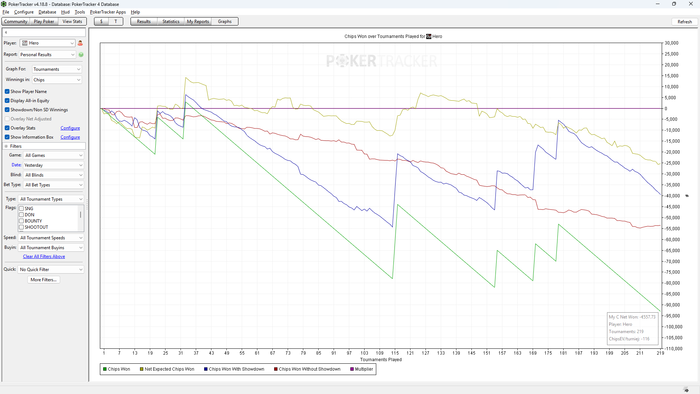Enable the SNG flag checkbox

(x=21, y=208)
